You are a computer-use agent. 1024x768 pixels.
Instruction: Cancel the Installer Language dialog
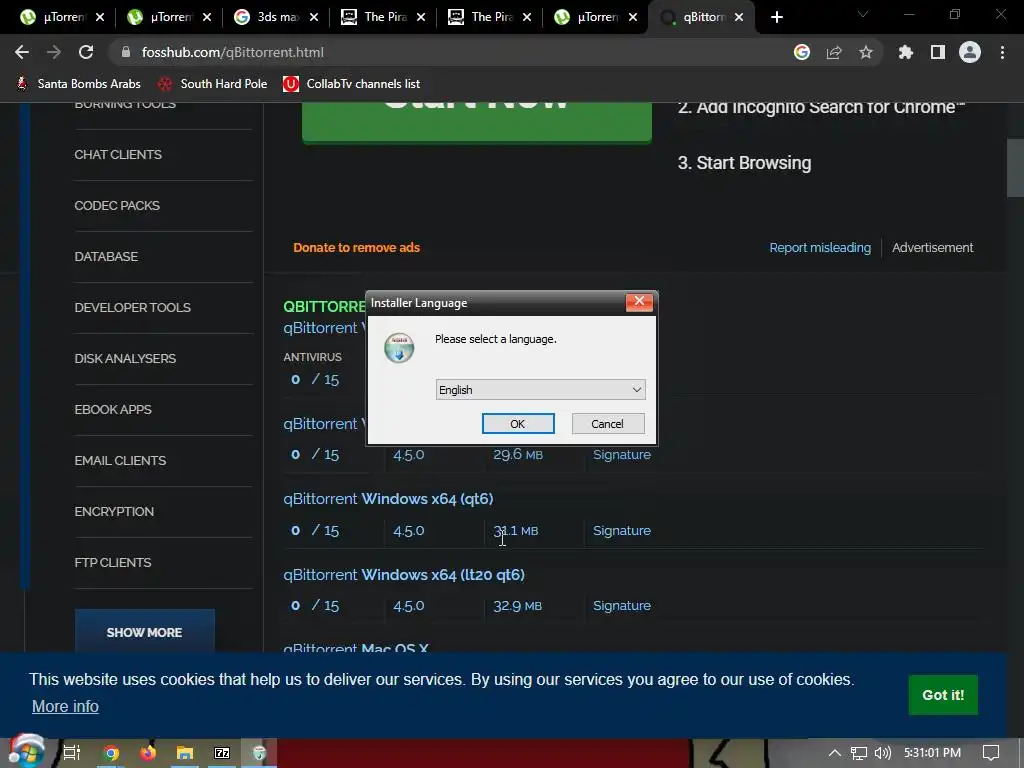[607, 424]
